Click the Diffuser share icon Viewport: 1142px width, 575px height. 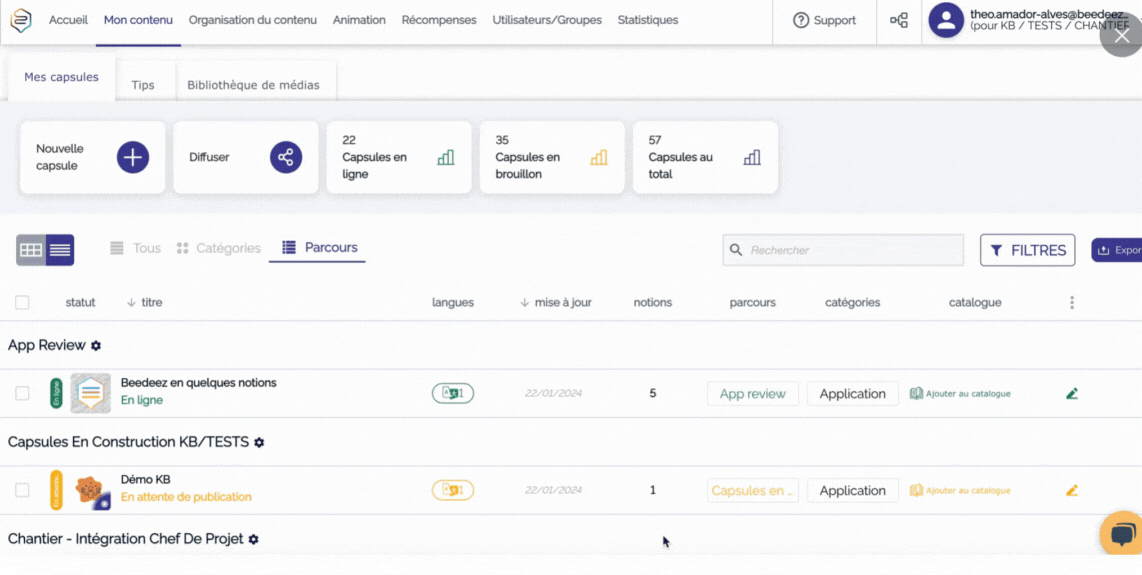(286, 157)
